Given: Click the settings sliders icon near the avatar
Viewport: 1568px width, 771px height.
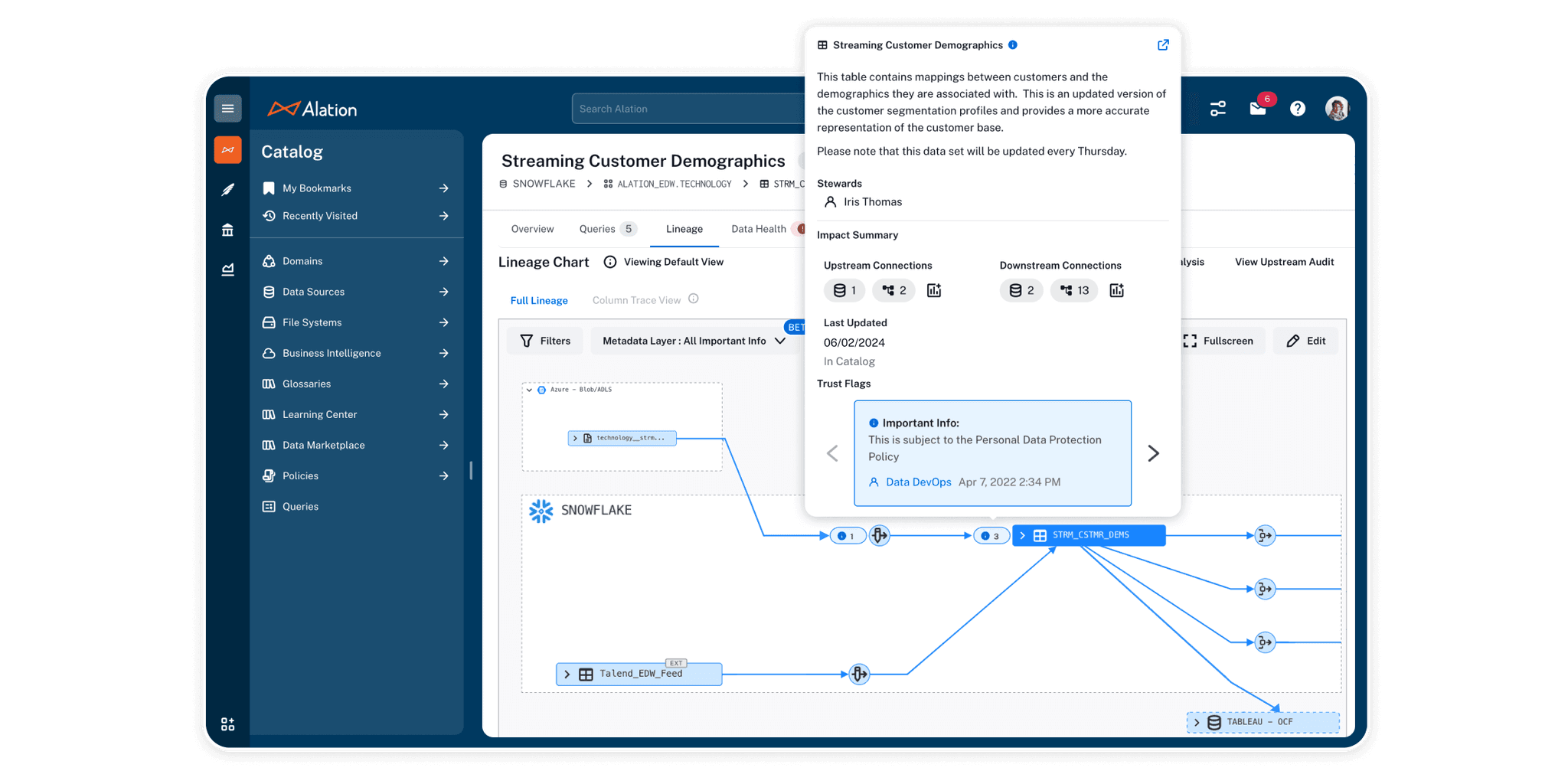Looking at the screenshot, I should pyautogui.click(x=1218, y=109).
